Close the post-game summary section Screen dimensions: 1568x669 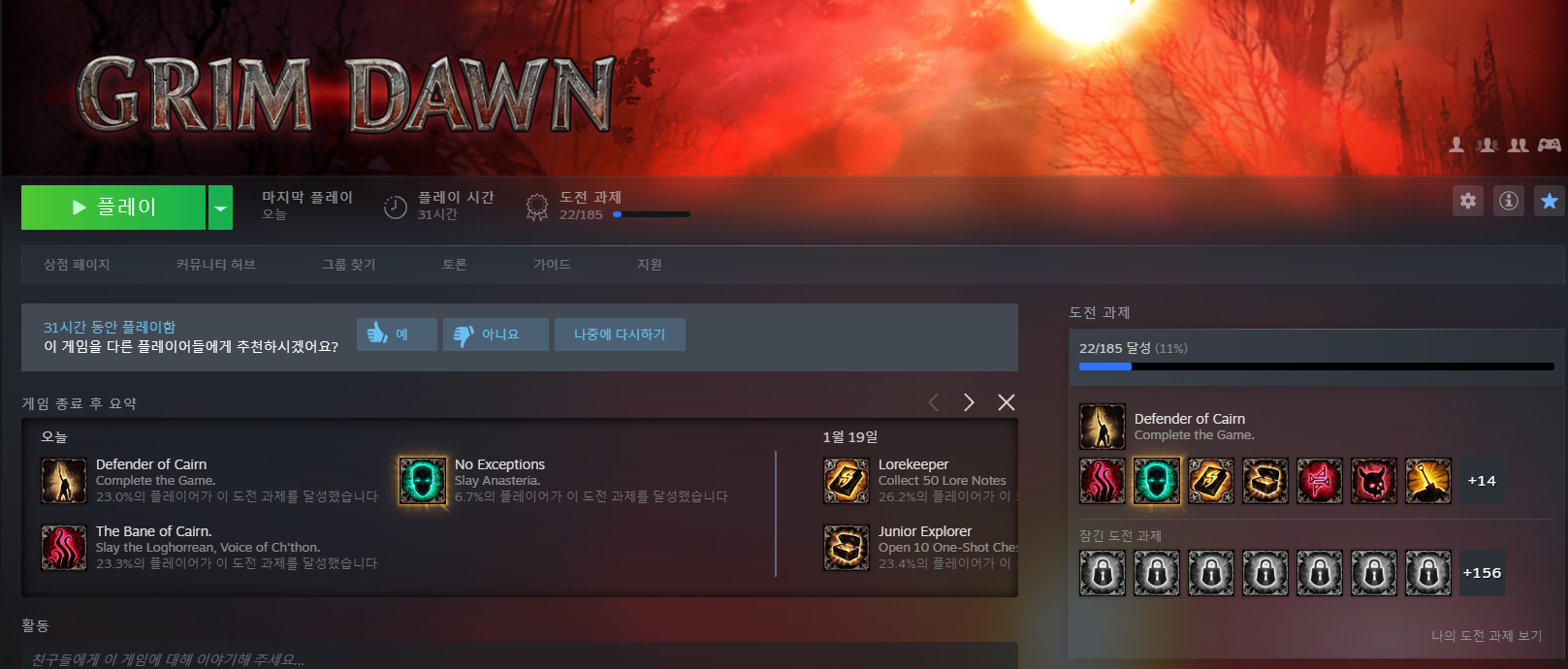(1007, 402)
